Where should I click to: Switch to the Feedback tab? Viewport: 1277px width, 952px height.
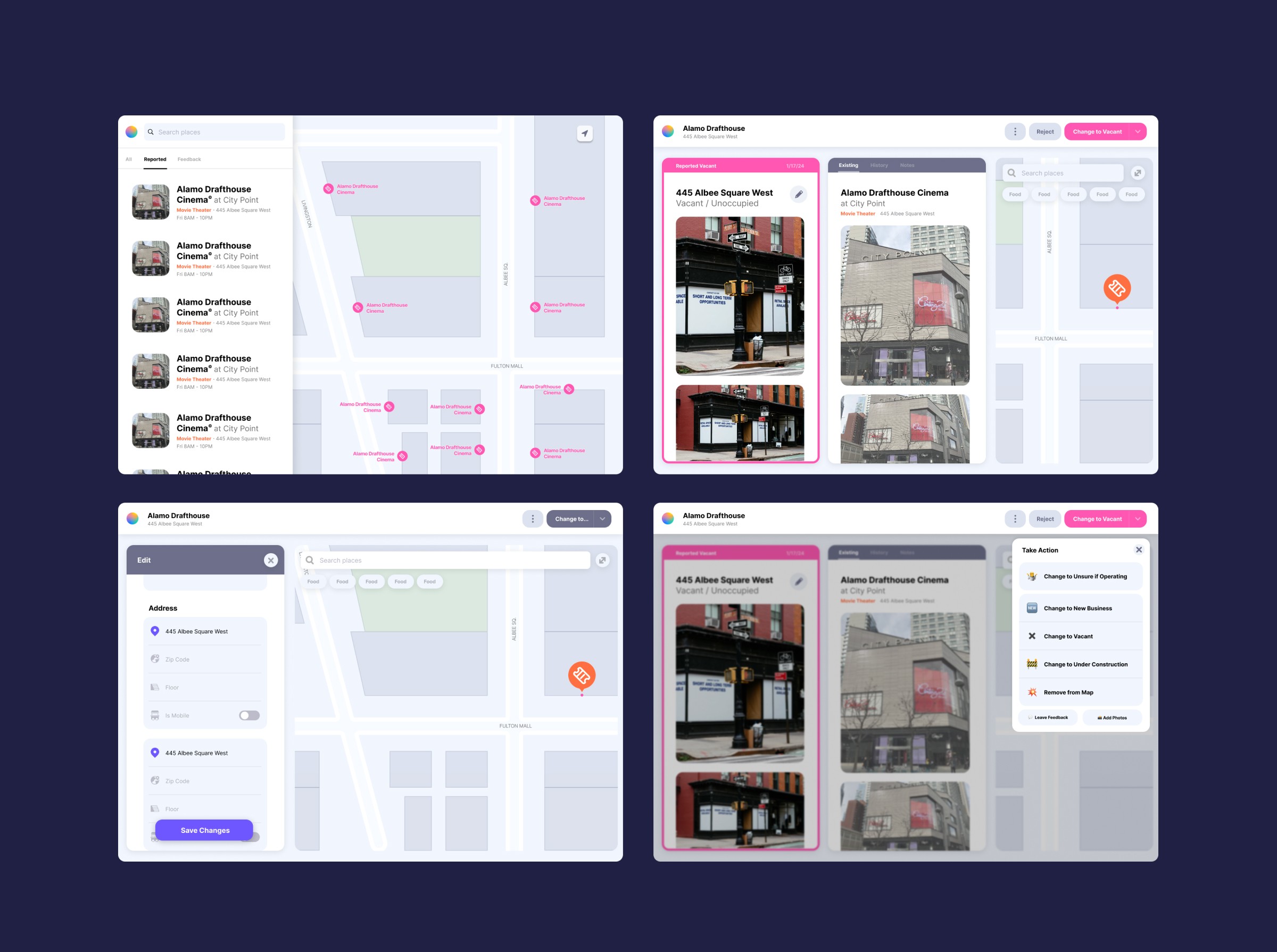189,160
